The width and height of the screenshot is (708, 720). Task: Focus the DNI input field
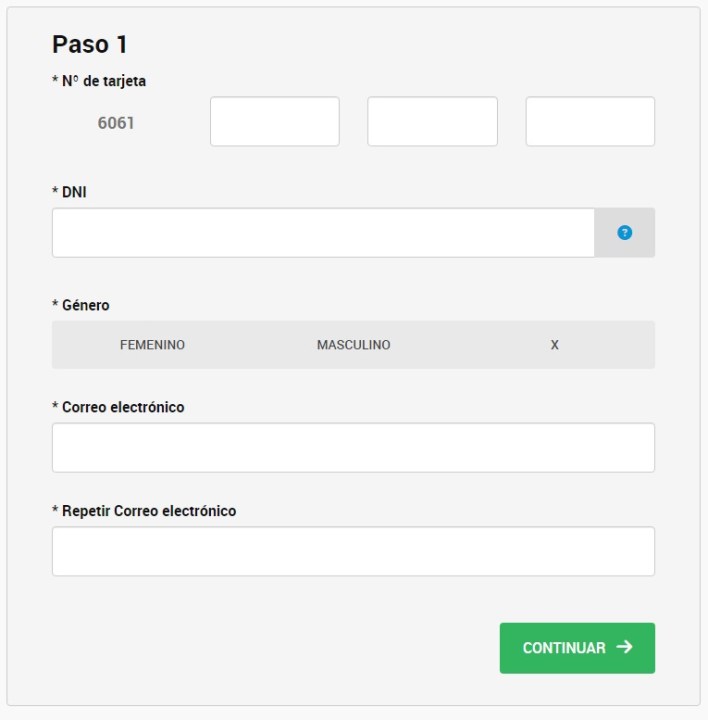click(323, 233)
